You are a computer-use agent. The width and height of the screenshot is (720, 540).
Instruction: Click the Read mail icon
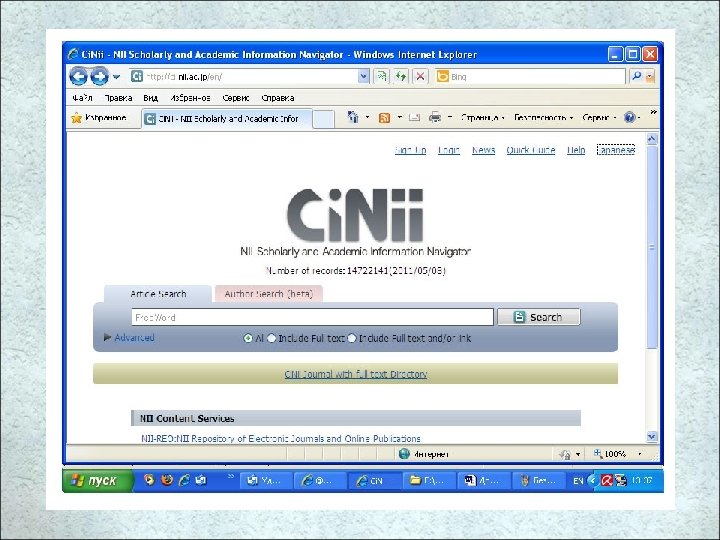tap(414, 118)
